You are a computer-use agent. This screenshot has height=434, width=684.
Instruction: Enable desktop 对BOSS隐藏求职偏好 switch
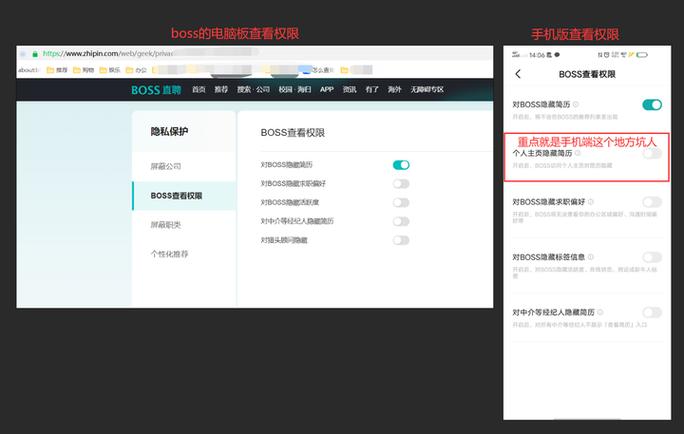coord(401,184)
